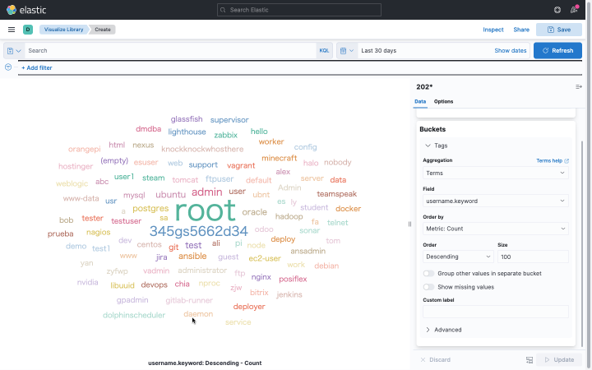Click the editor layout icon beside Discard
This screenshot has height=370, width=592.
529,360
